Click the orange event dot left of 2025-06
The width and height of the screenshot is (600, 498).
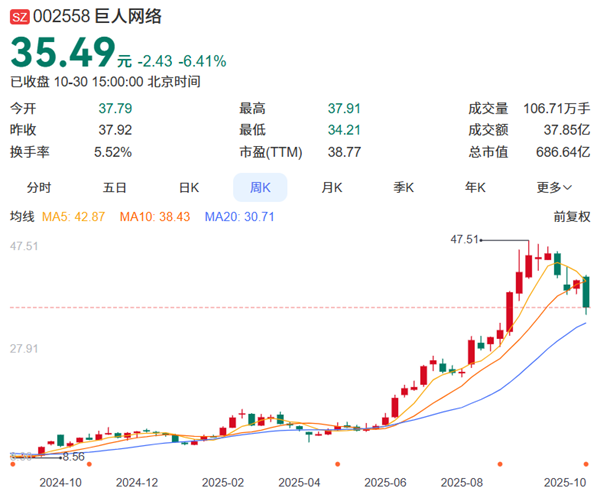338,464
